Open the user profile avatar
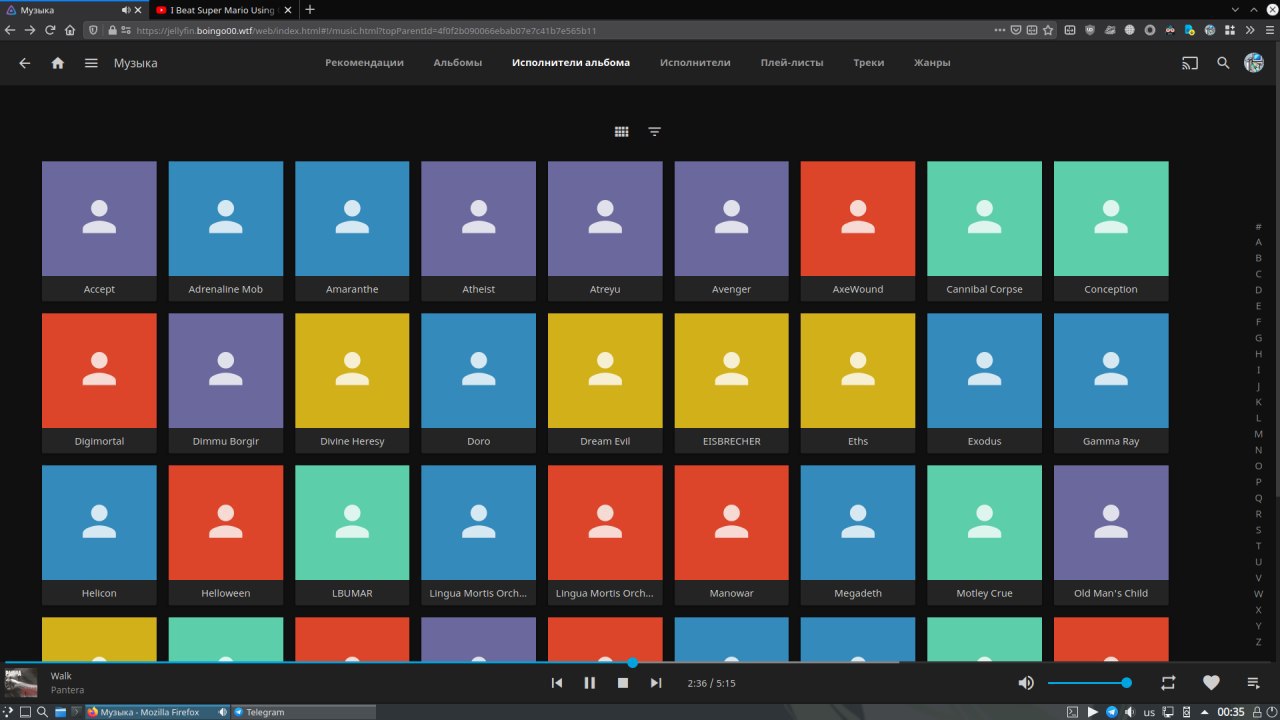 tap(1254, 62)
